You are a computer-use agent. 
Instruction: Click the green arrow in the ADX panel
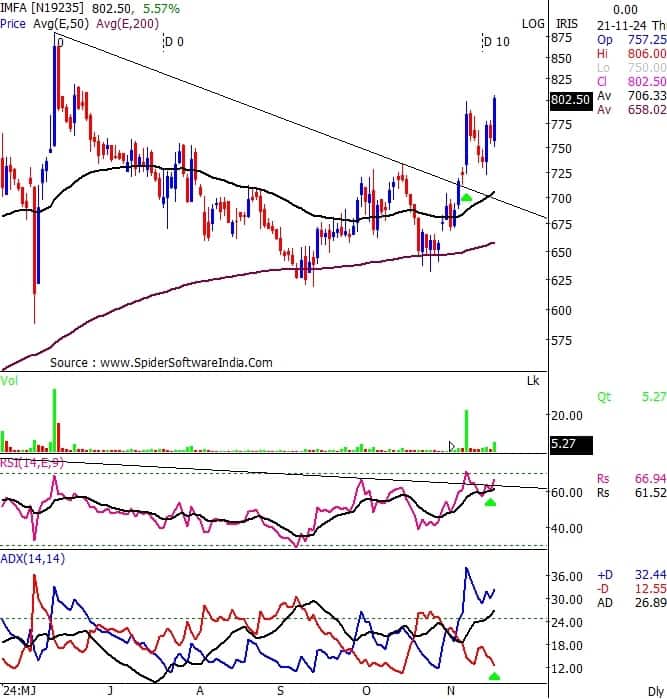point(494,676)
